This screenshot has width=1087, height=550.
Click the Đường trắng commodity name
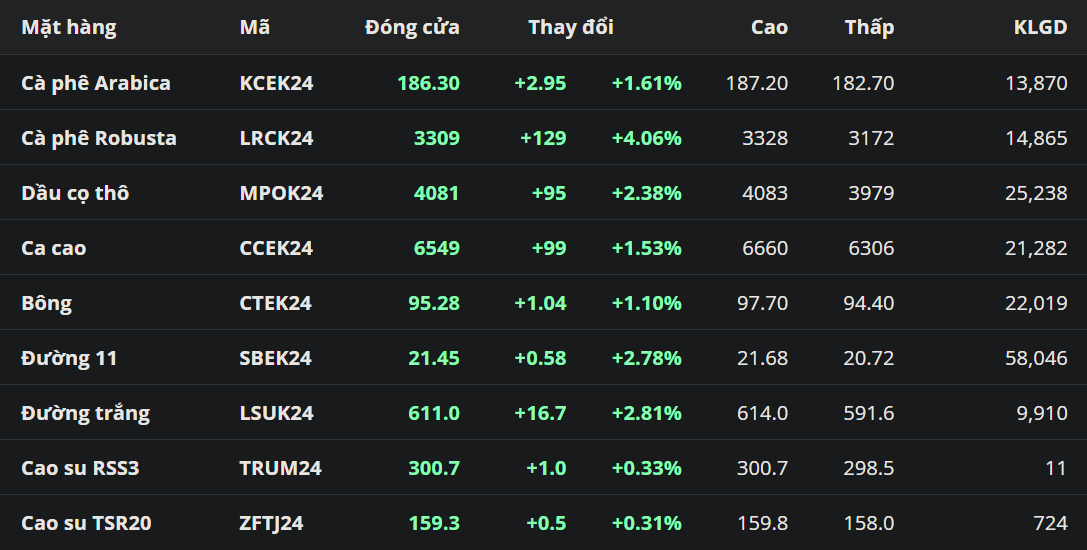point(86,413)
